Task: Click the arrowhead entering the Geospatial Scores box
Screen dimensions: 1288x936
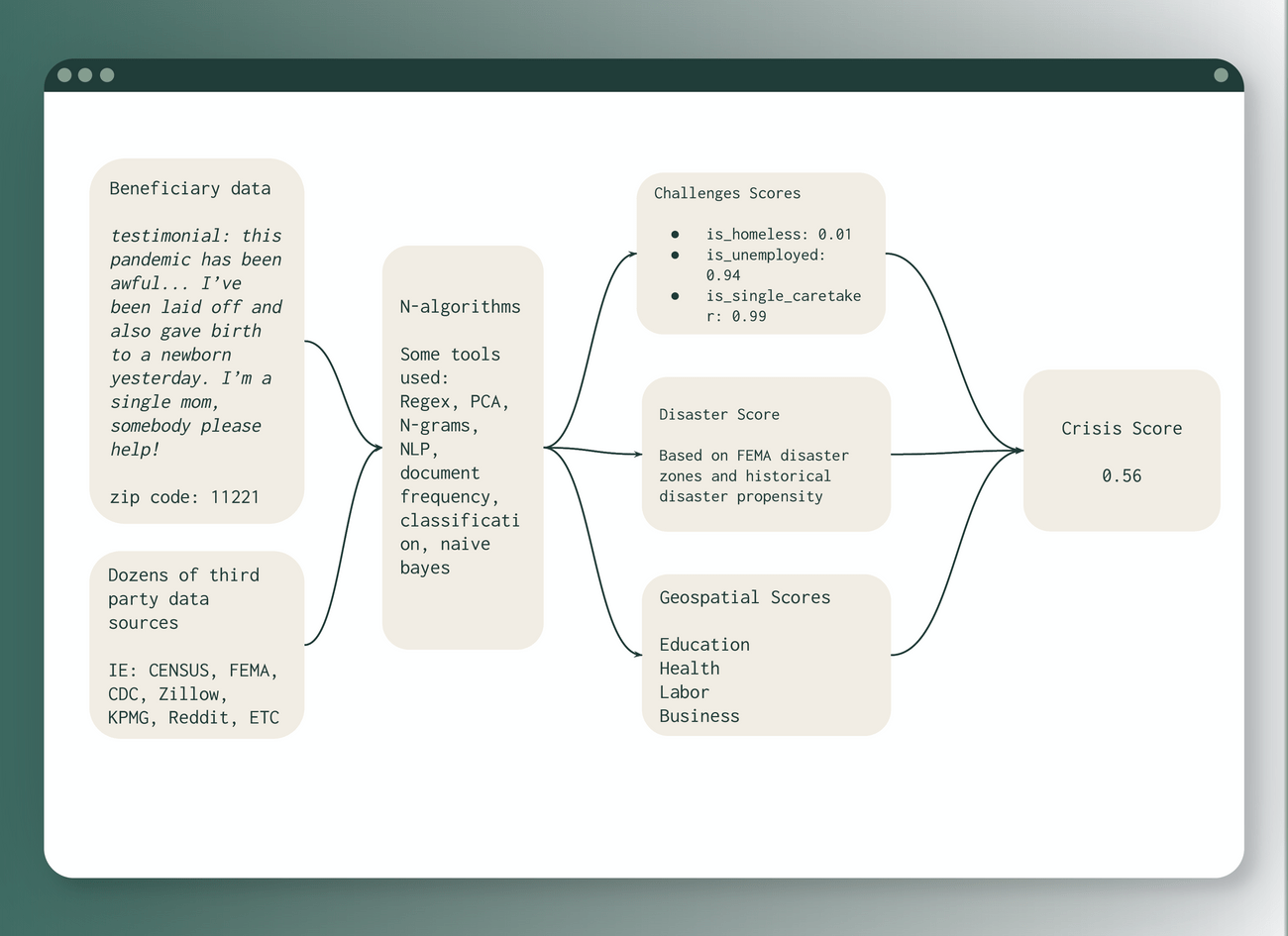Action: click(x=637, y=654)
